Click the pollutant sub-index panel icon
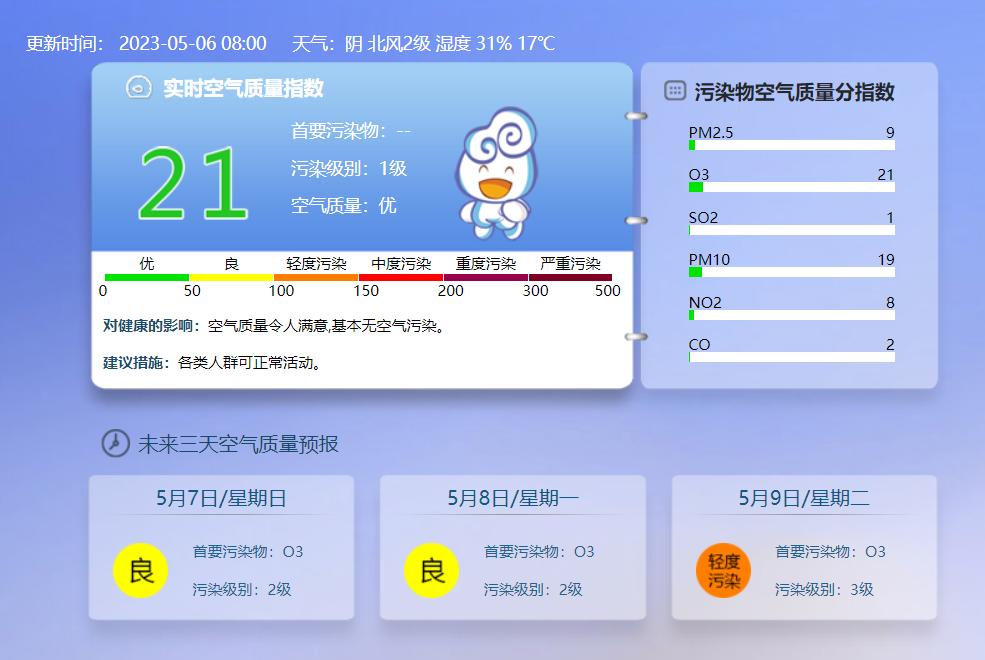The height and width of the screenshot is (660, 985). [x=675, y=91]
